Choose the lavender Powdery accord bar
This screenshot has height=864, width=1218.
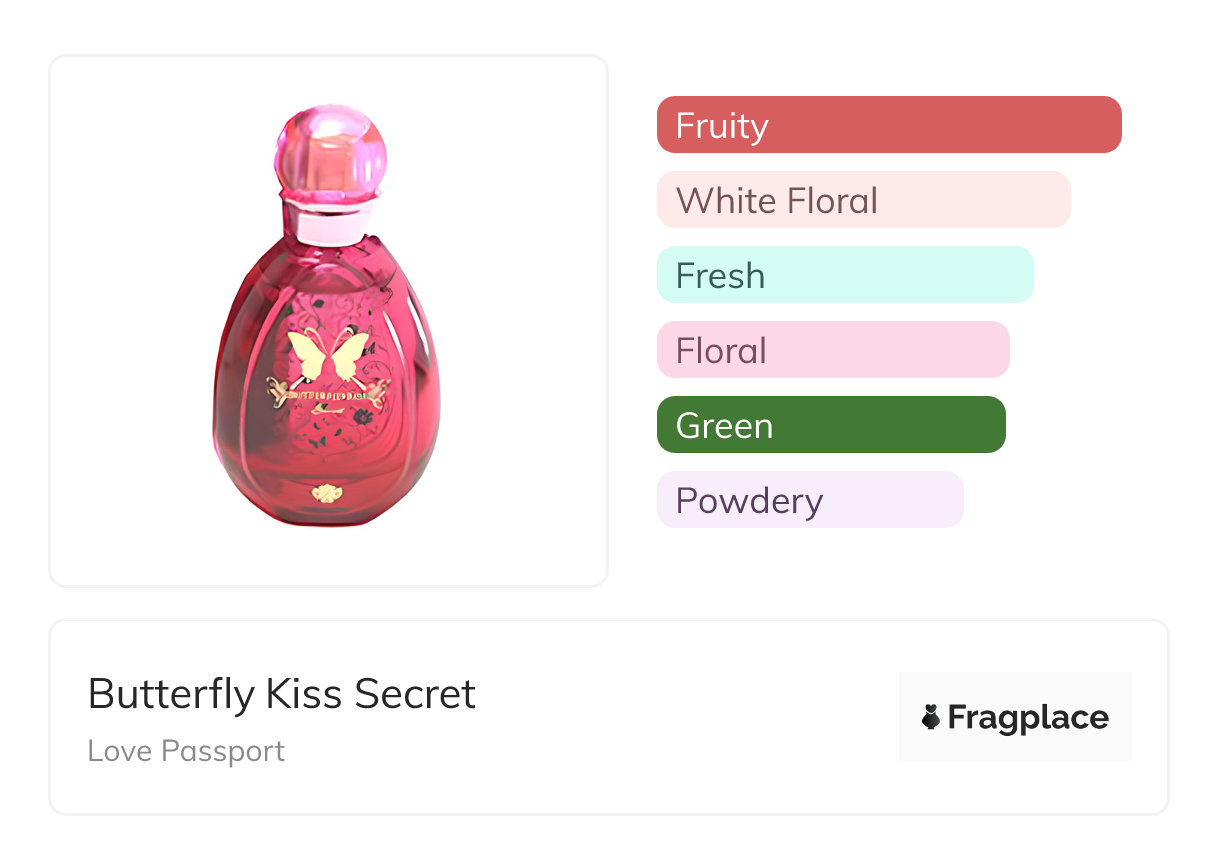[809, 500]
